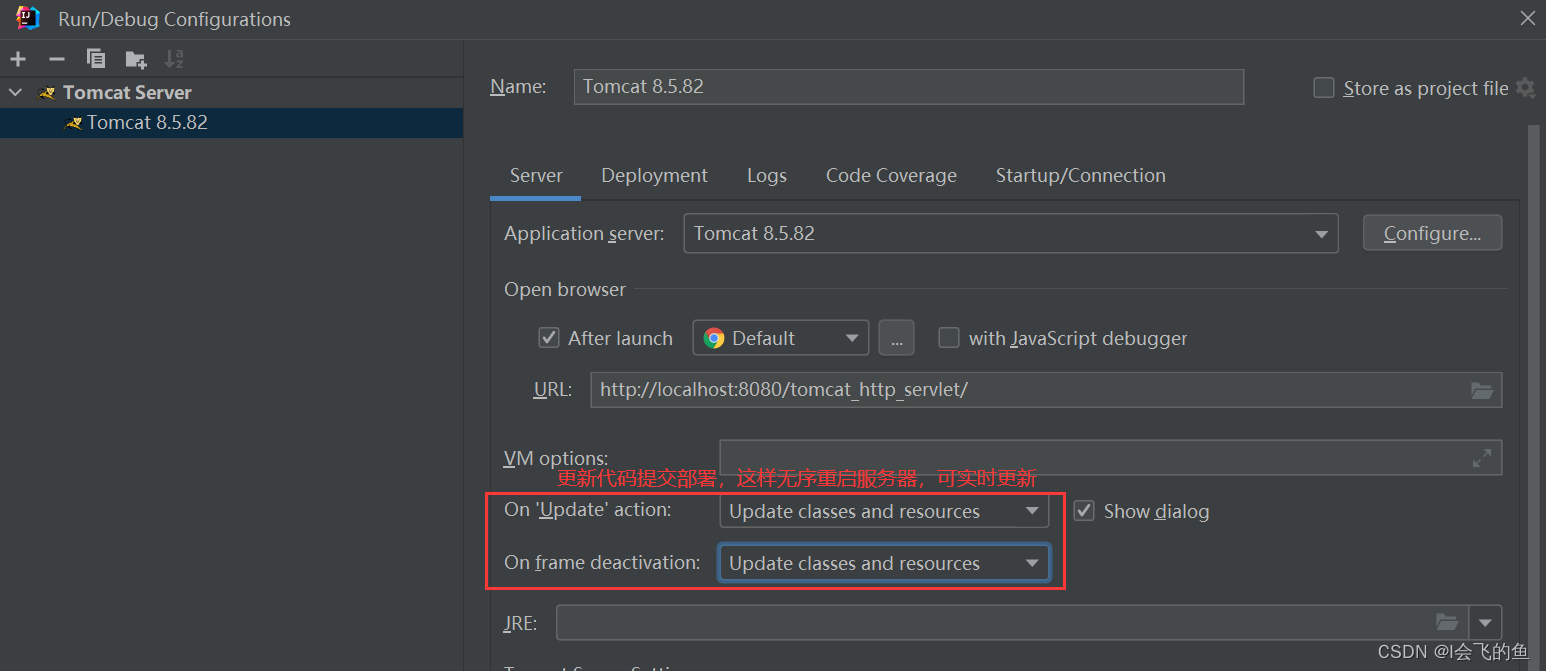Copy the selected configuration

tap(96, 59)
